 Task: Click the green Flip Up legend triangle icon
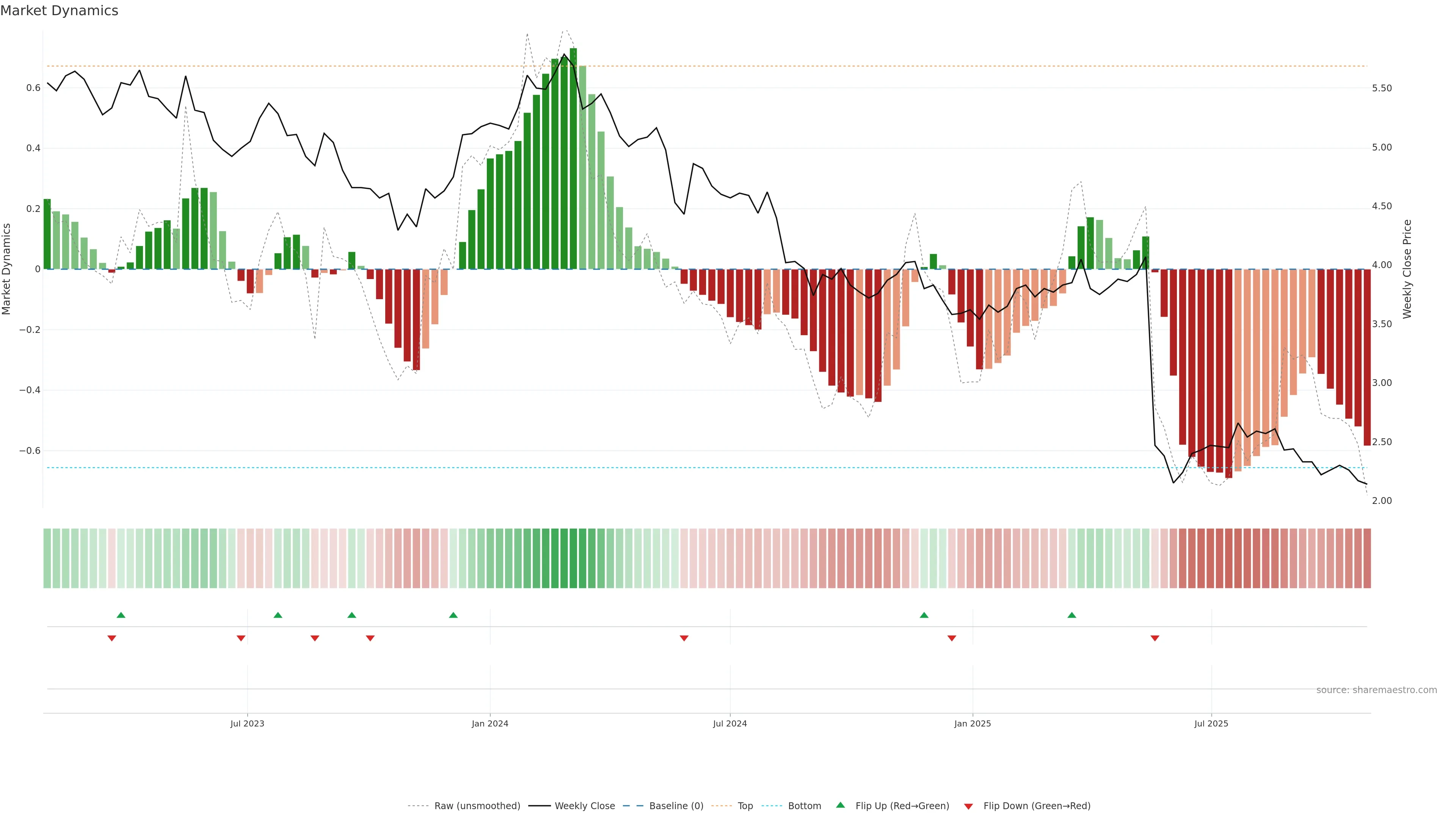[x=841, y=805]
